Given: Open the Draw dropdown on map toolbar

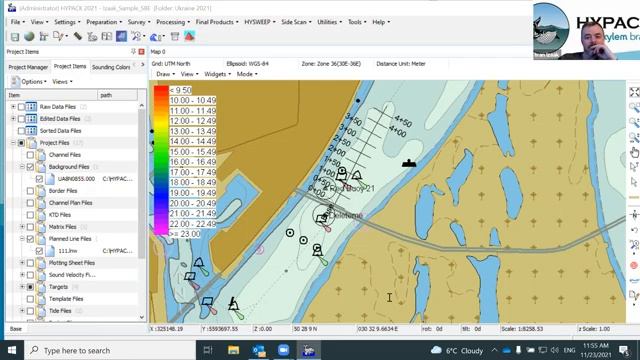Looking at the screenshot, I should [165, 74].
